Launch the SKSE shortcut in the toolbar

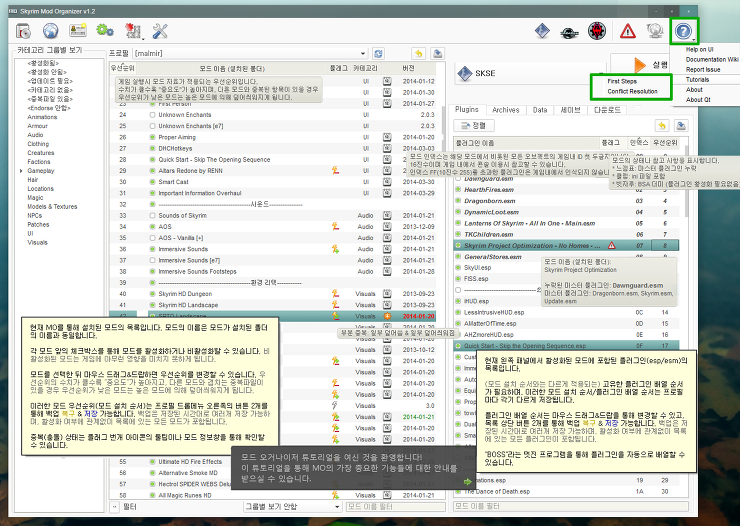(x=542, y=31)
